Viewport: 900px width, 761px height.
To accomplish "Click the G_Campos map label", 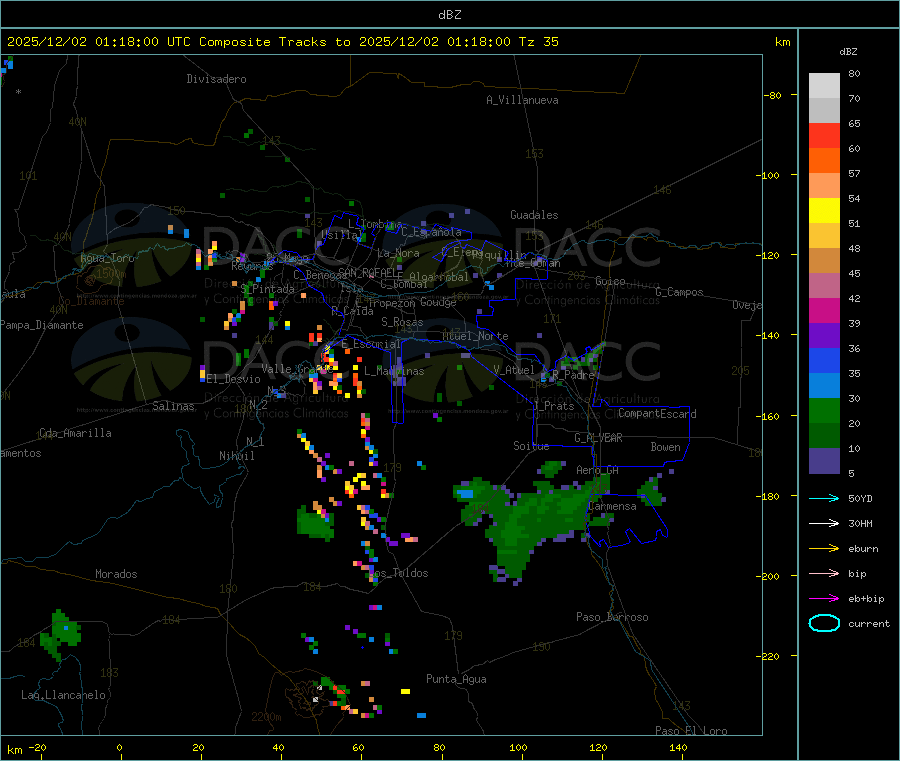I will tap(679, 292).
